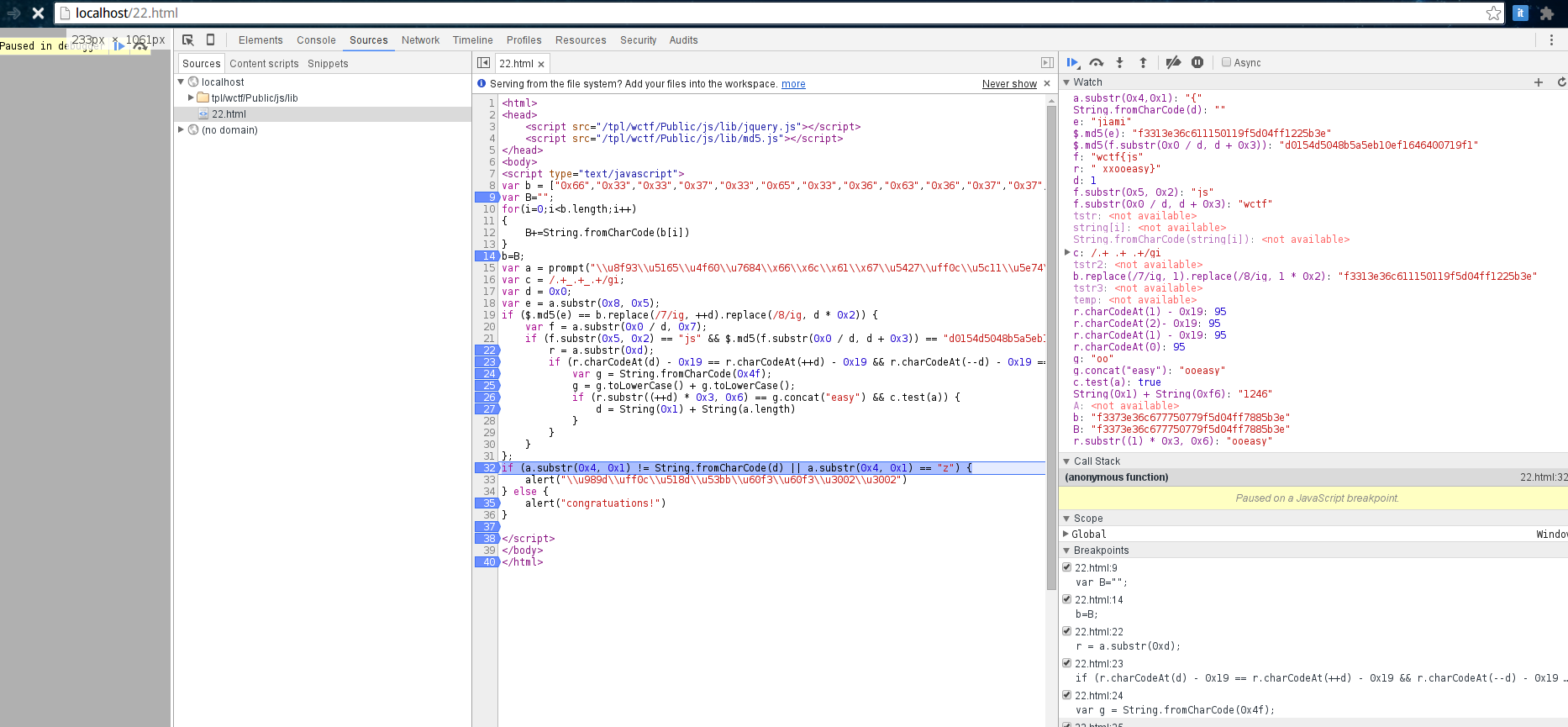This screenshot has height=727, width=1568.
Task: Close the 22.html editor tab
Action: tap(541, 64)
